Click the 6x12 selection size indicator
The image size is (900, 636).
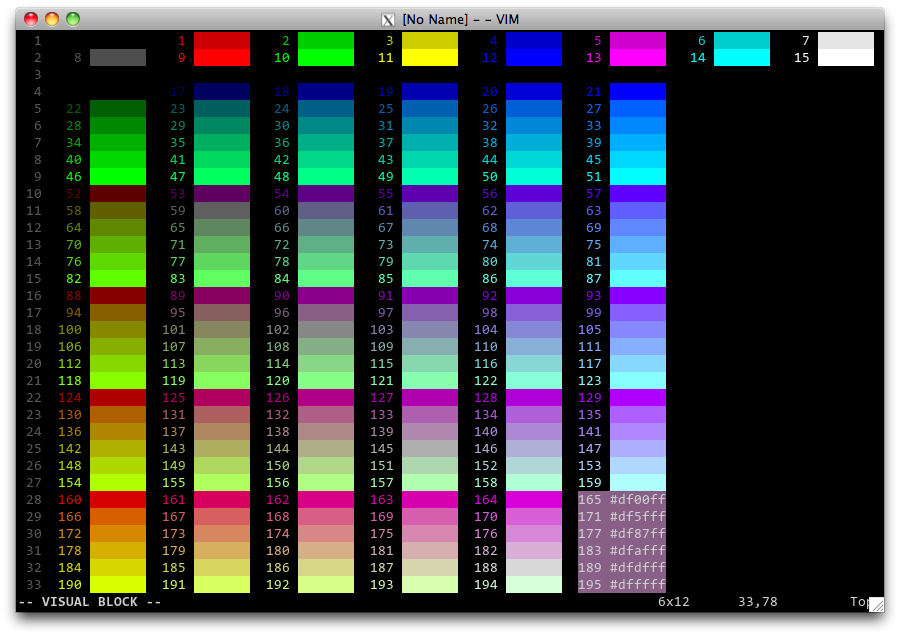click(x=674, y=602)
